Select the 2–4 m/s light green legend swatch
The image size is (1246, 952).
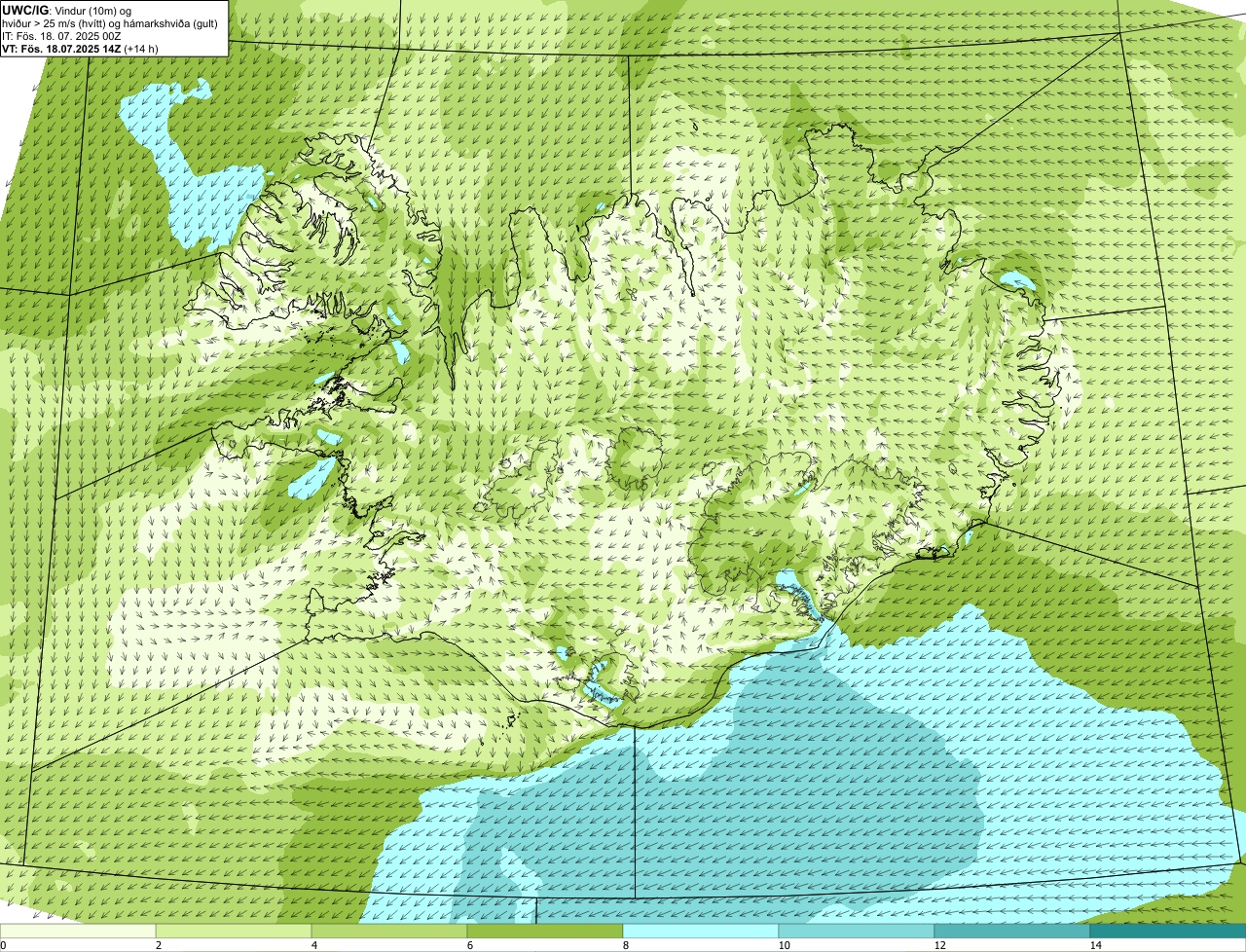pyautogui.click(x=234, y=931)
